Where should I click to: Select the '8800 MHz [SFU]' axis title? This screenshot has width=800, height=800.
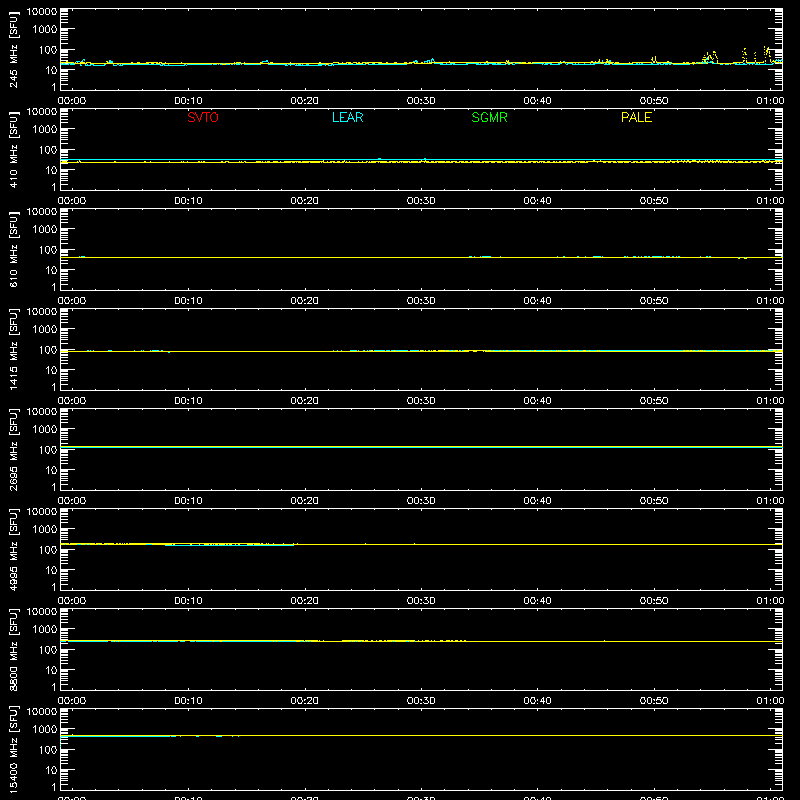pos(14,649)
